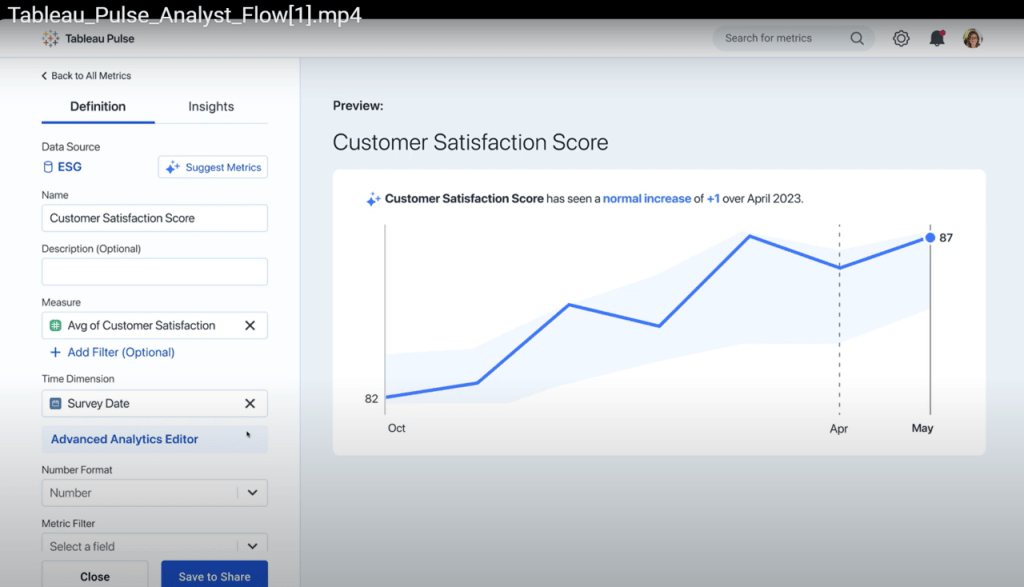Click the ESG data source icon
Viewport: 1024px width, 587px height.
(x=48, y=167)
